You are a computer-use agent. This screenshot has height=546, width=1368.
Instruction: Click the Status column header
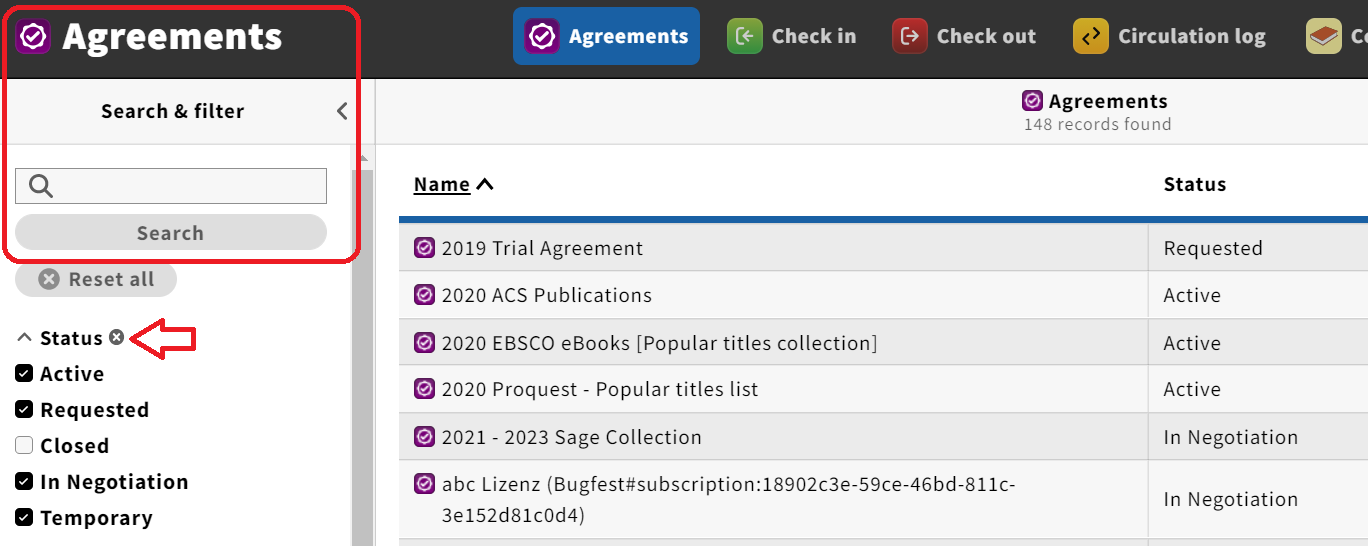(x=1195, y=184)
